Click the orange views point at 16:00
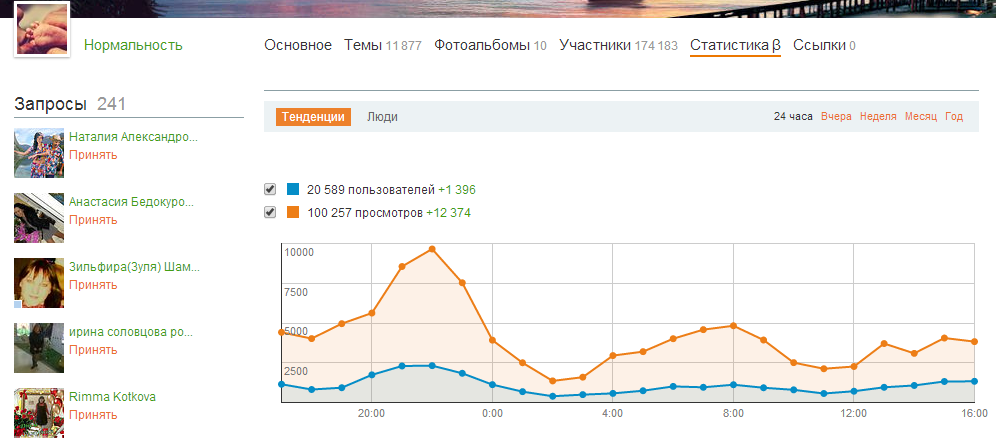This screenshot has height=442, width=996. tap(974, 342)
